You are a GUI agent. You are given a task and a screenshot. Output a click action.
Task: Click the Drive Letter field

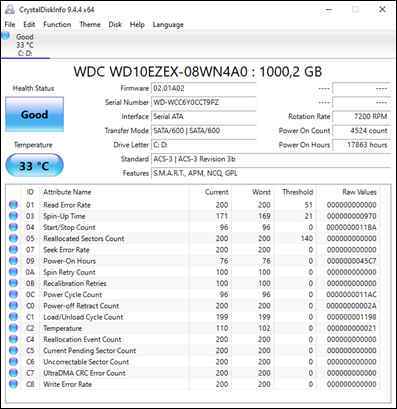pyautogui.click(x=204, y=145)
